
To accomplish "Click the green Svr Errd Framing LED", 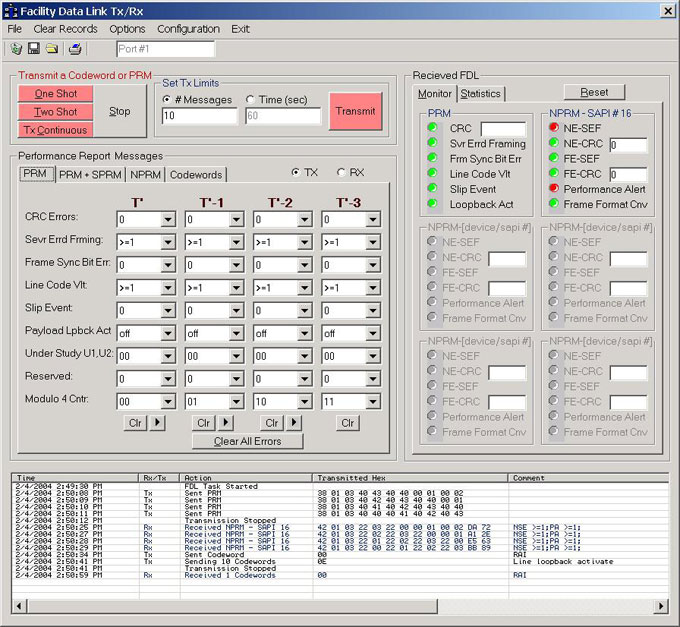I will pyautogui.click(x=432, y=143).
